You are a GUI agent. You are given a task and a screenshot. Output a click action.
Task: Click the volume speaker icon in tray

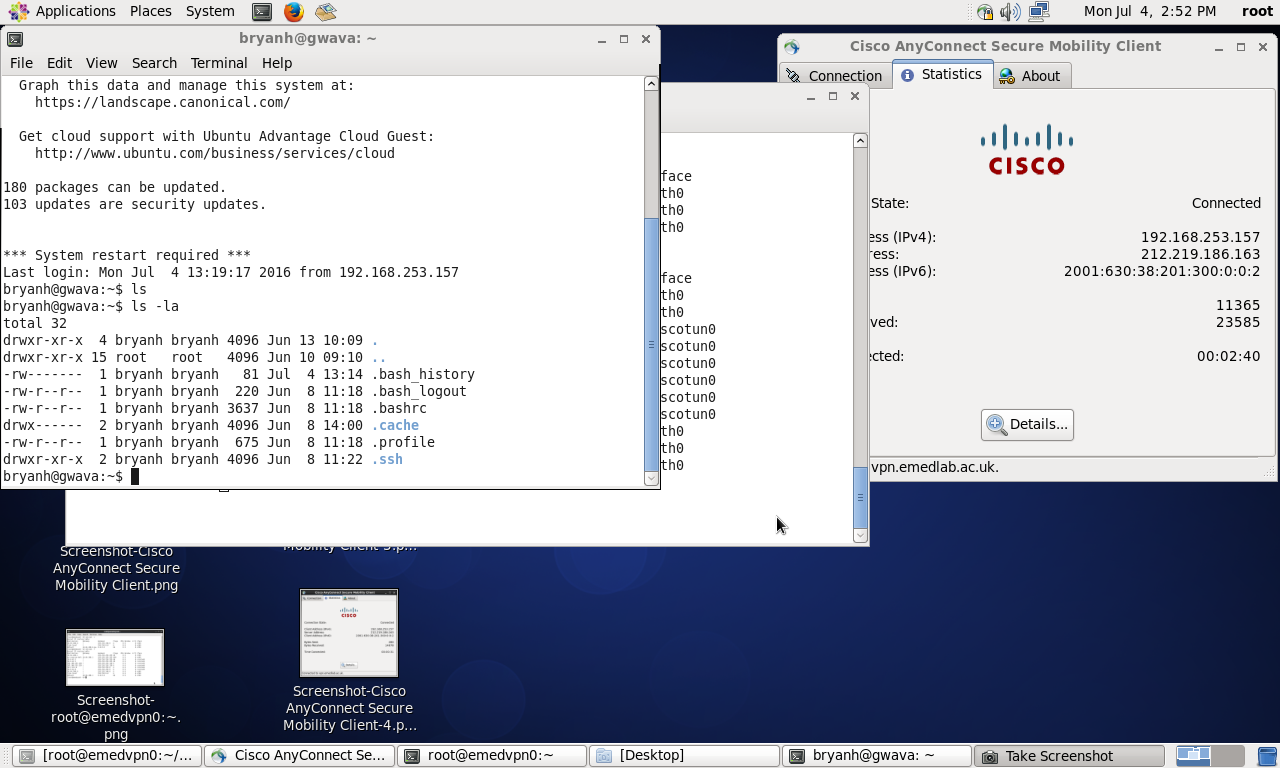coord(1010,12)
